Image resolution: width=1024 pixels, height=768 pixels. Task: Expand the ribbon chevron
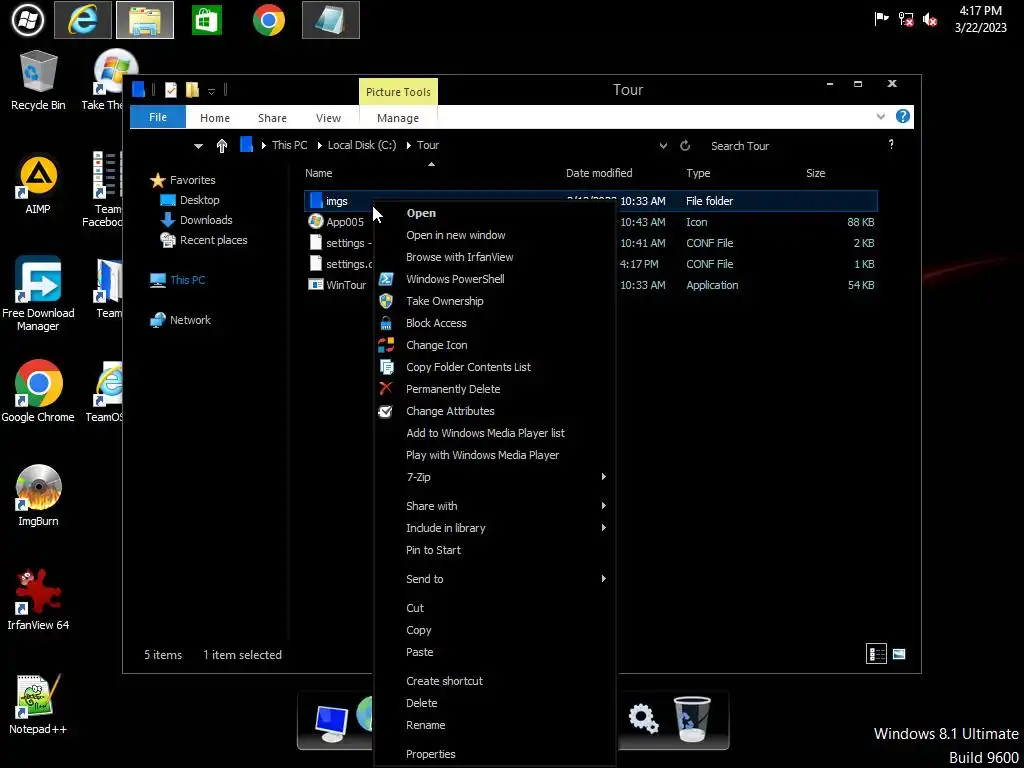[880, 117]
